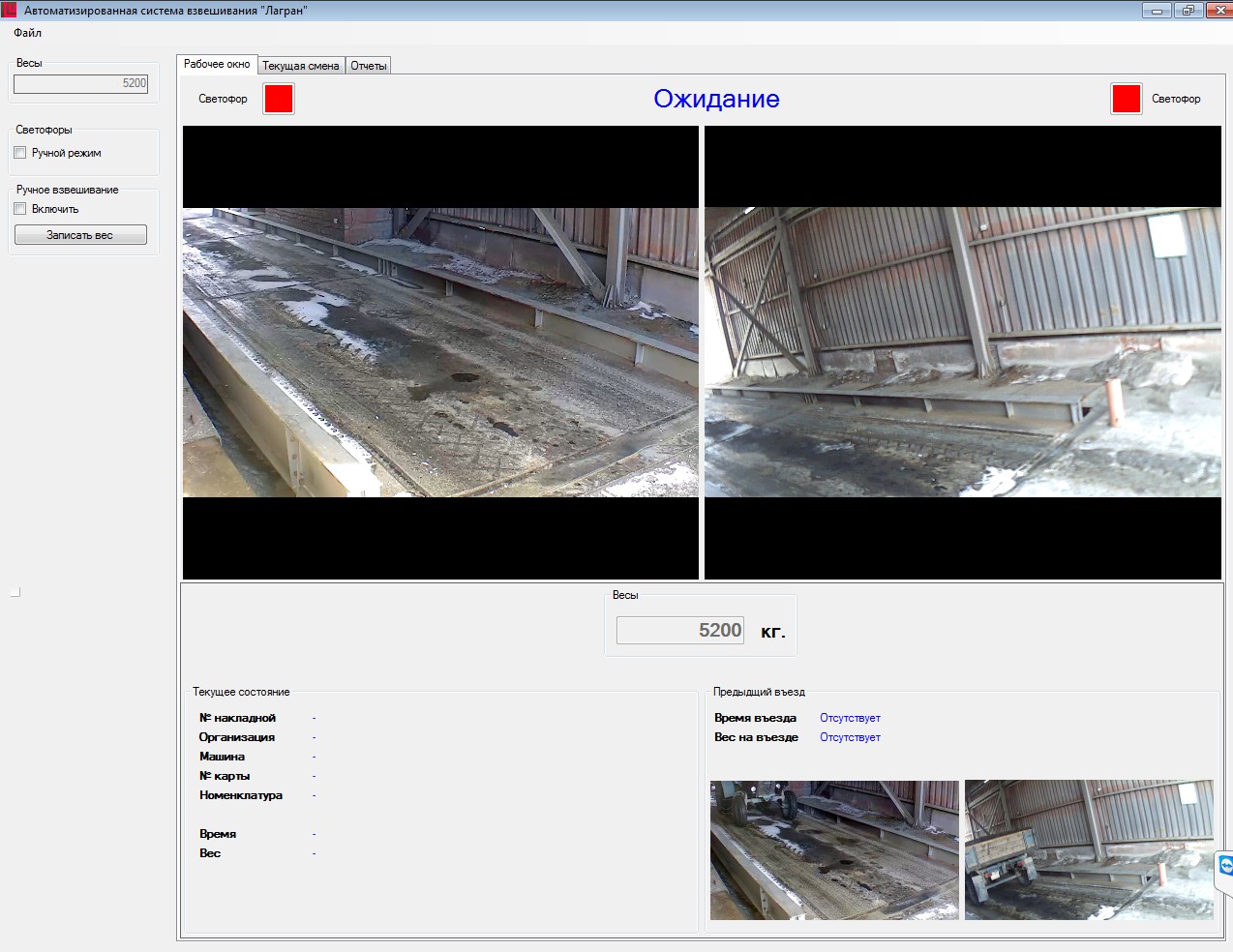
Task: Switch to the Текущая смена tab
Action: pos(301,66)
